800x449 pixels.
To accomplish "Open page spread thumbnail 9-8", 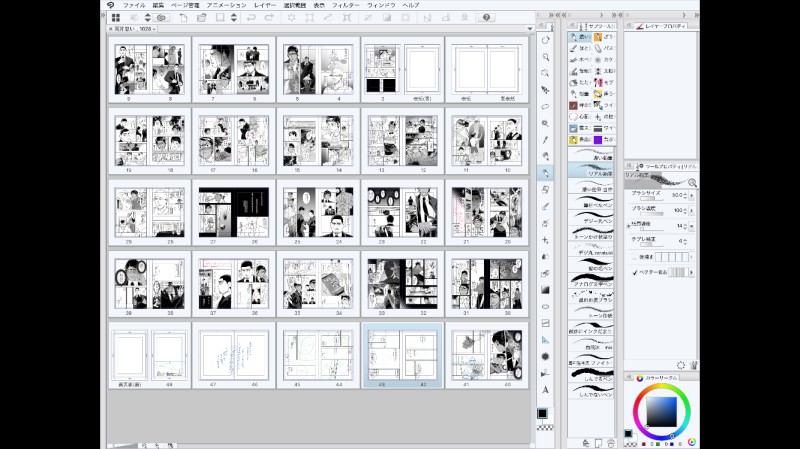I will coord(149,69).
